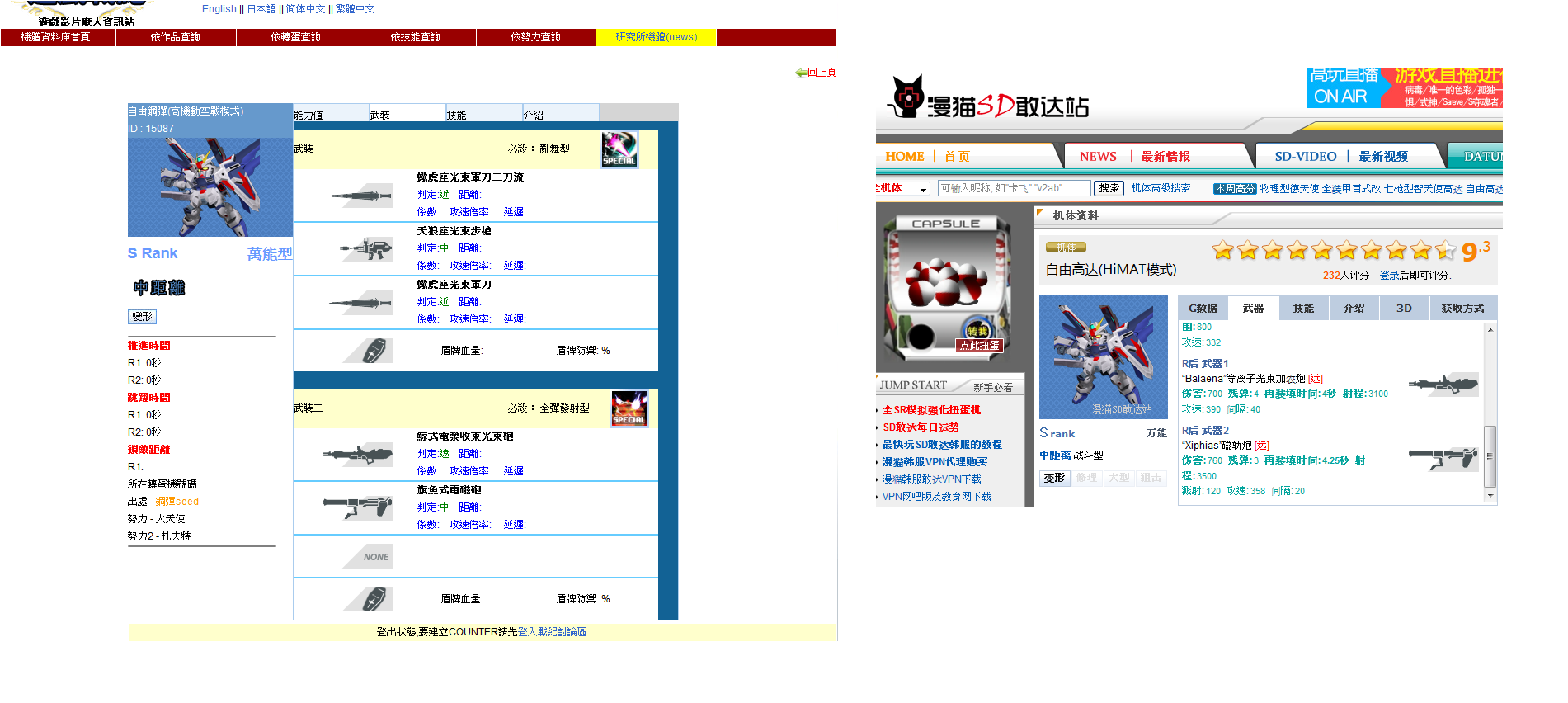
Task: Open 机体高级搜索 advanced search link
Action: point(1161,188)
